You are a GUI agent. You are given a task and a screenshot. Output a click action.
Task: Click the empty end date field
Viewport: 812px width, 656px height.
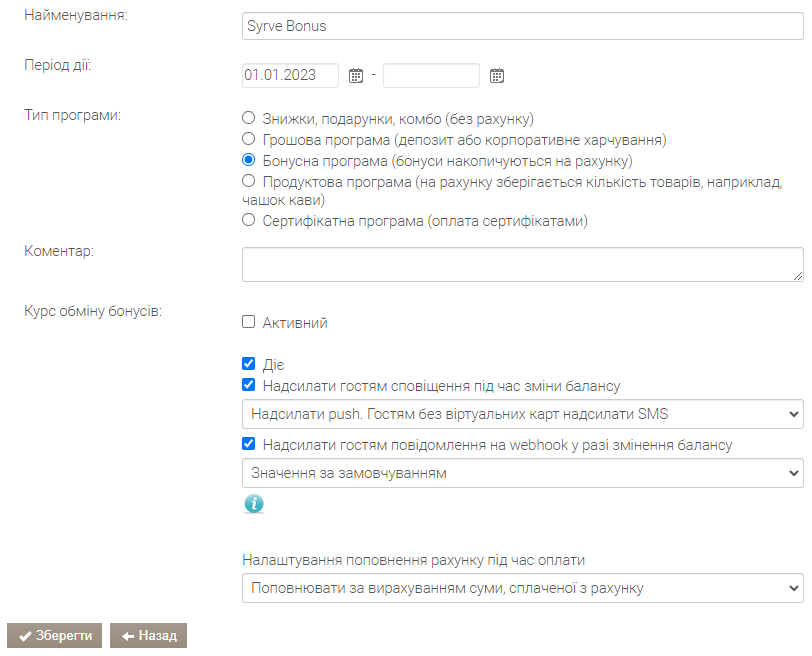tap(431, 76)
